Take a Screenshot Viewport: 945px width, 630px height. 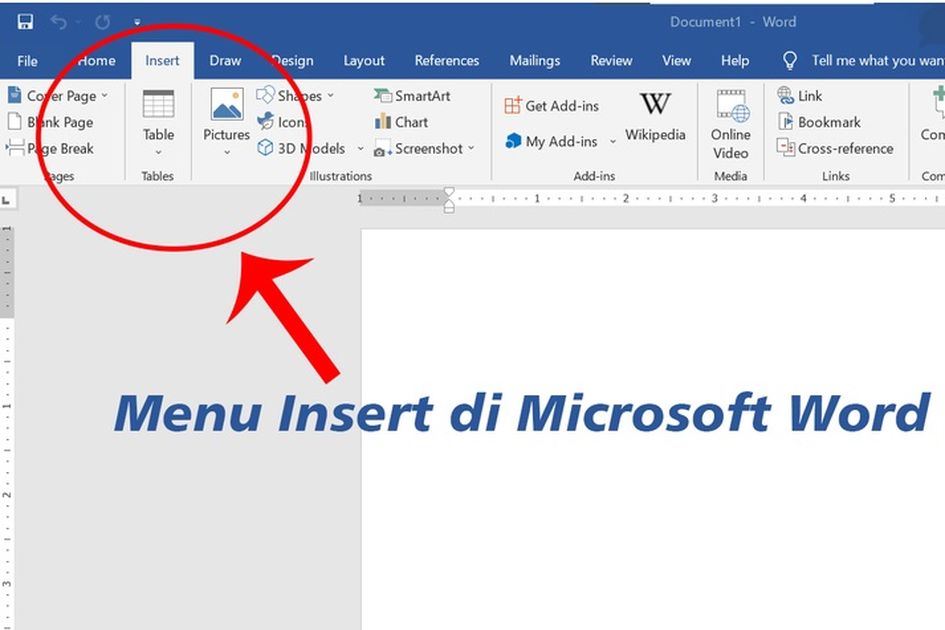point(421,148)
